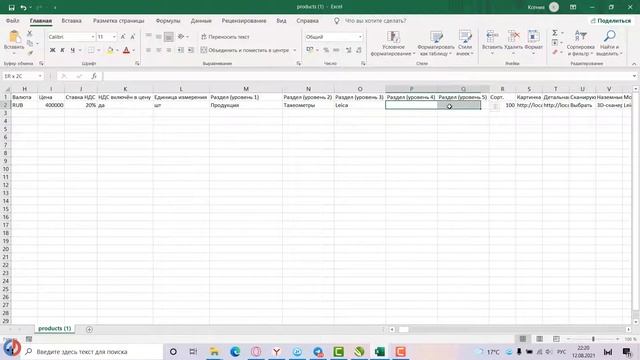
Task: Open Task View in taskbar
Action: (193, 351)
